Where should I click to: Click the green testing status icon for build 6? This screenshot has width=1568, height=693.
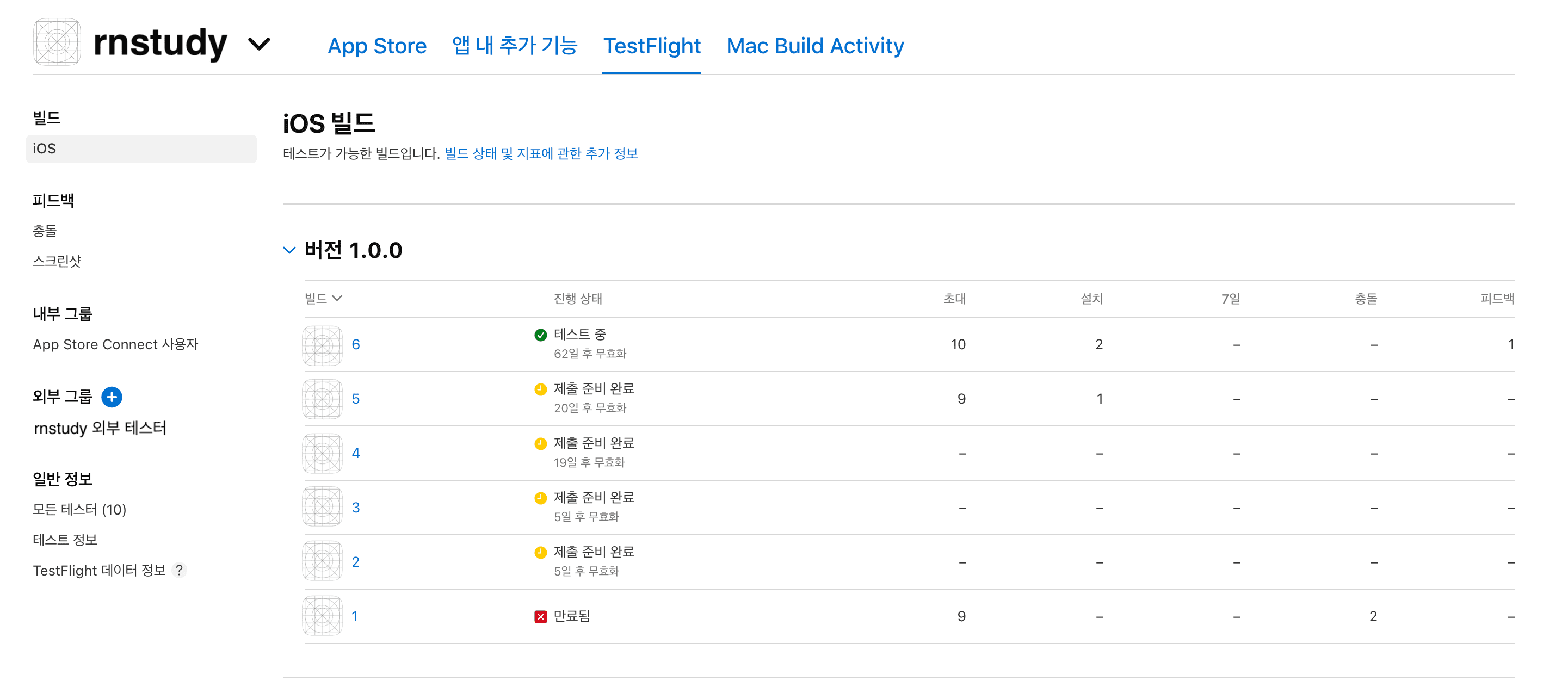point(540,335)
